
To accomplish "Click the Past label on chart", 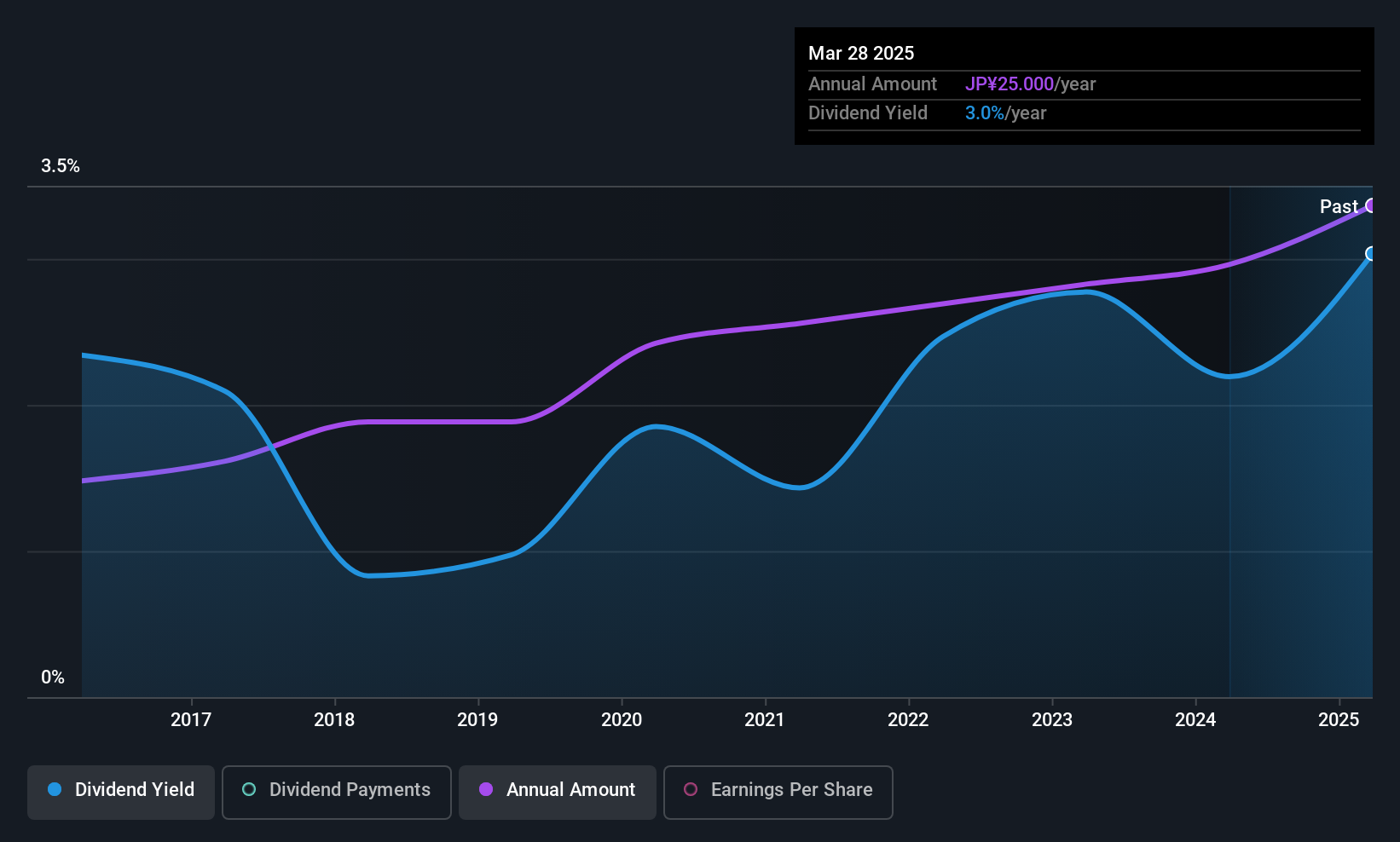I will pyautogui.click(x=1339, y=206).
